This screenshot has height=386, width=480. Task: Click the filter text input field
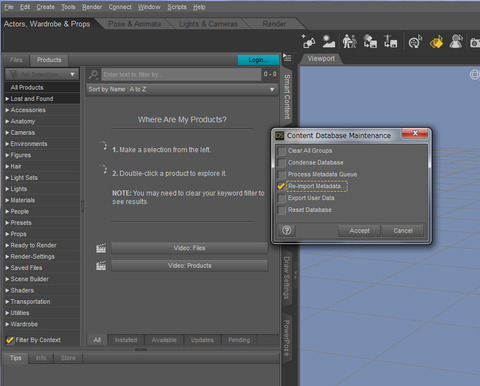(181, 74)
